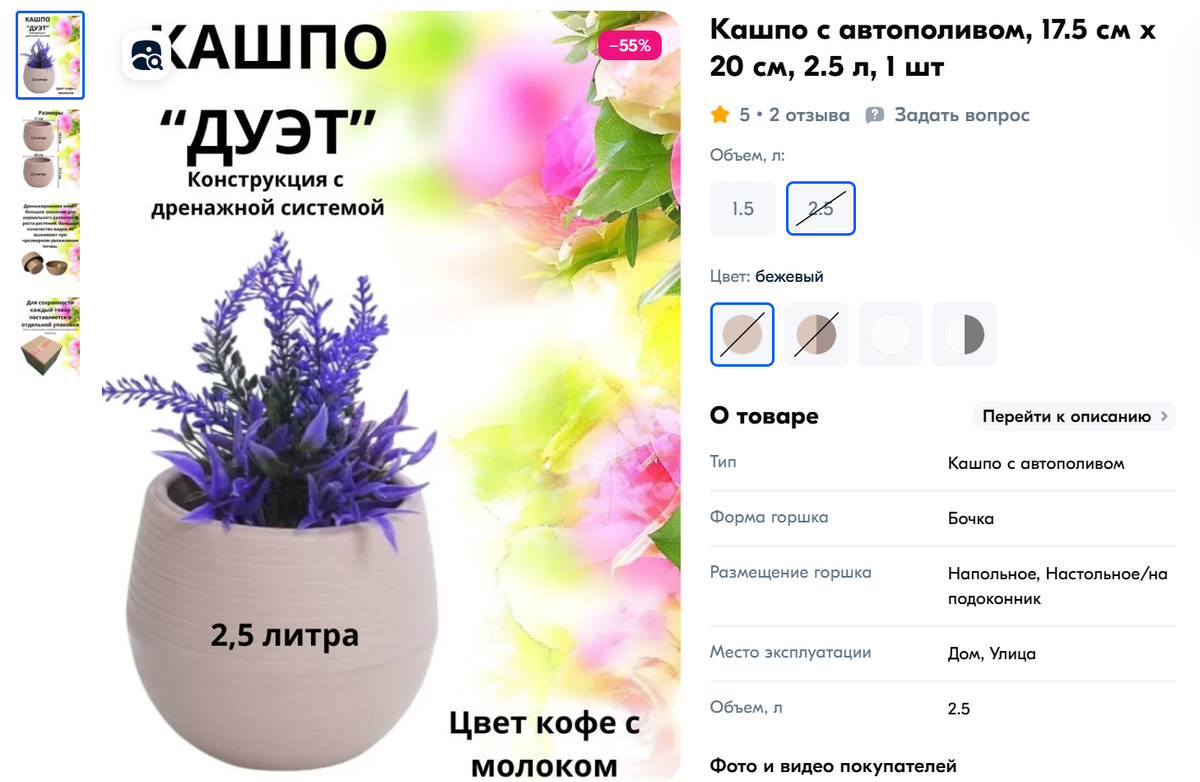
Task: Open the Фото и видео покупателей section
Action: pos(833,766)
